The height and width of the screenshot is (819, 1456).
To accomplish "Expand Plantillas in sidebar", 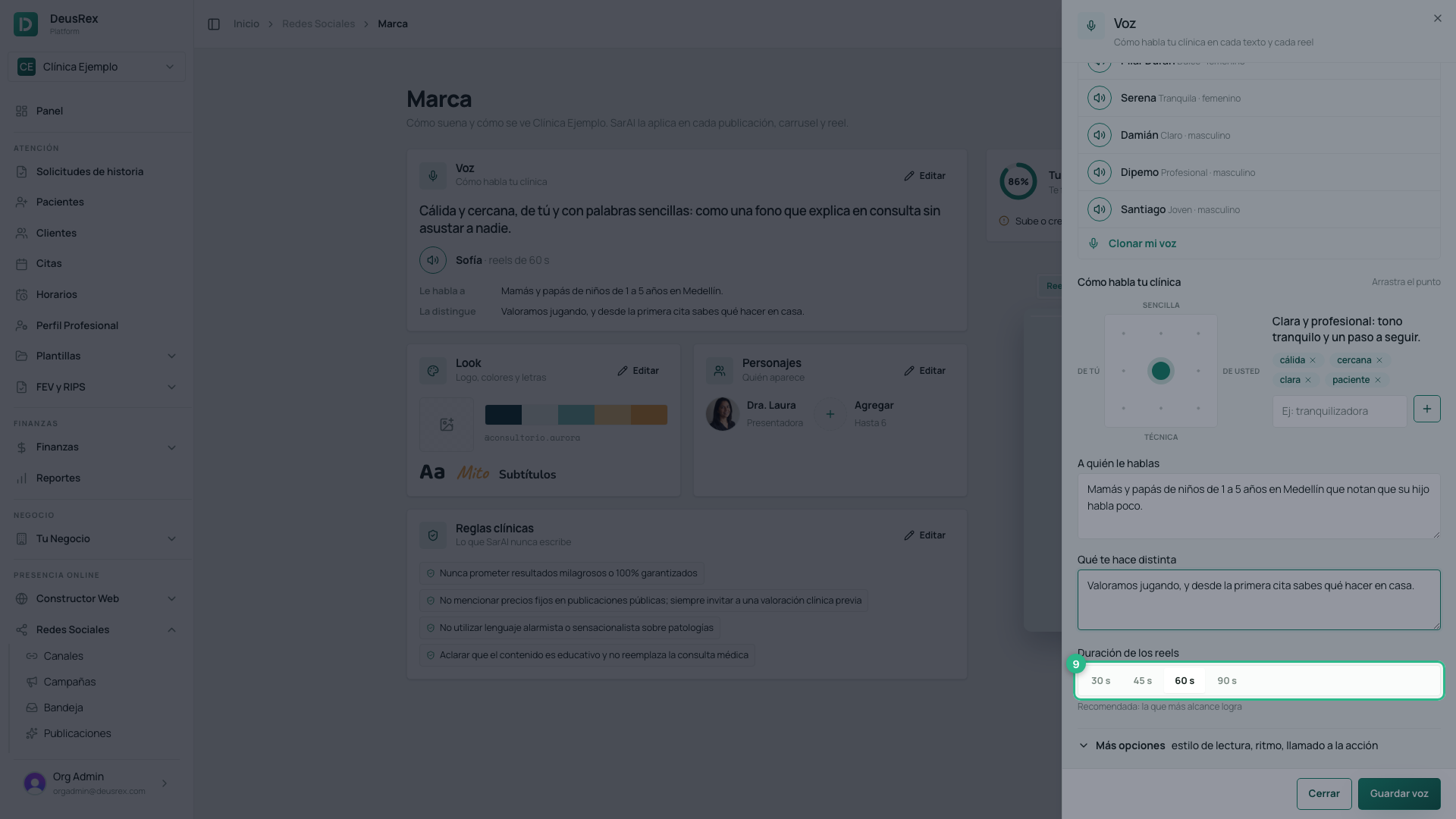I will click(96, 356).
